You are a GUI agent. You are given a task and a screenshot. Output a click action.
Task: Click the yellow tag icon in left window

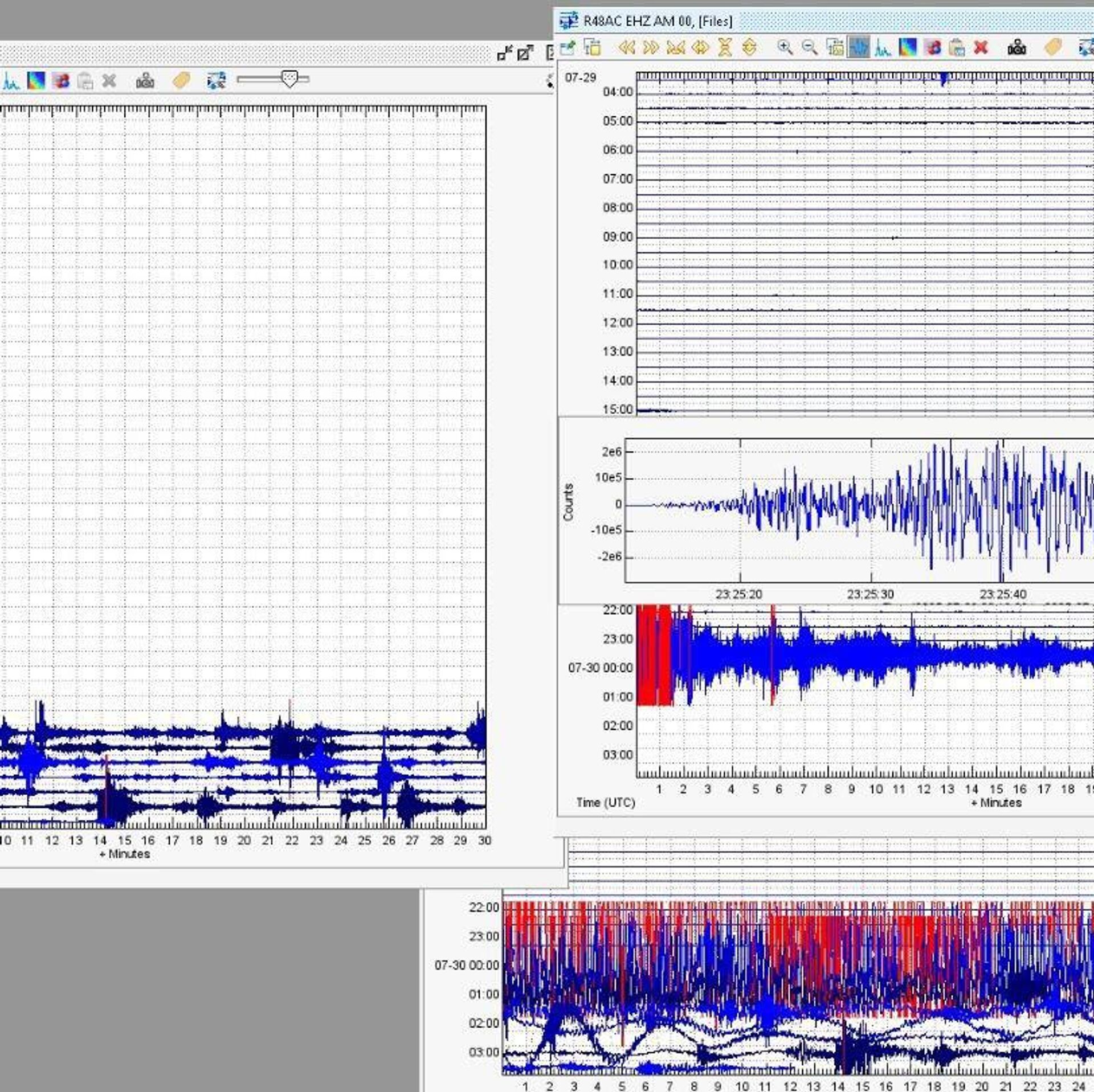pos(181,80)
